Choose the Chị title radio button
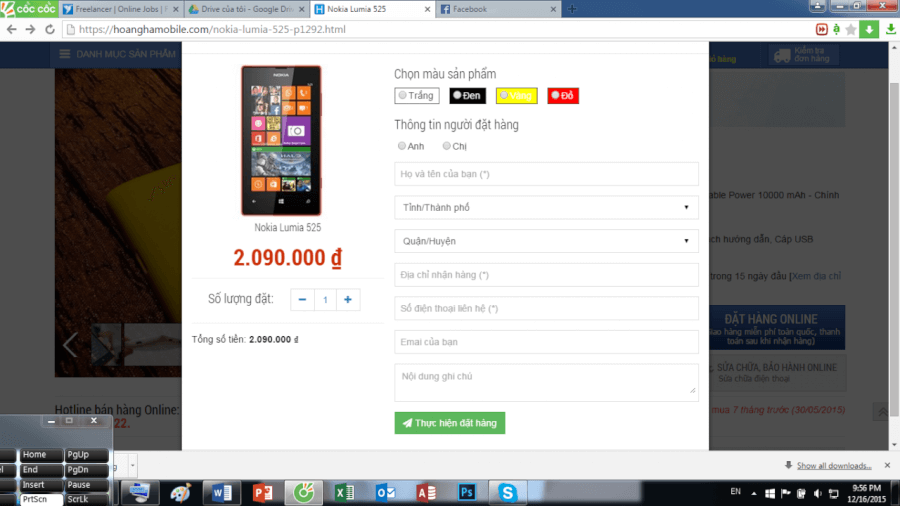The image size is (900, 506). coord(447,146)
